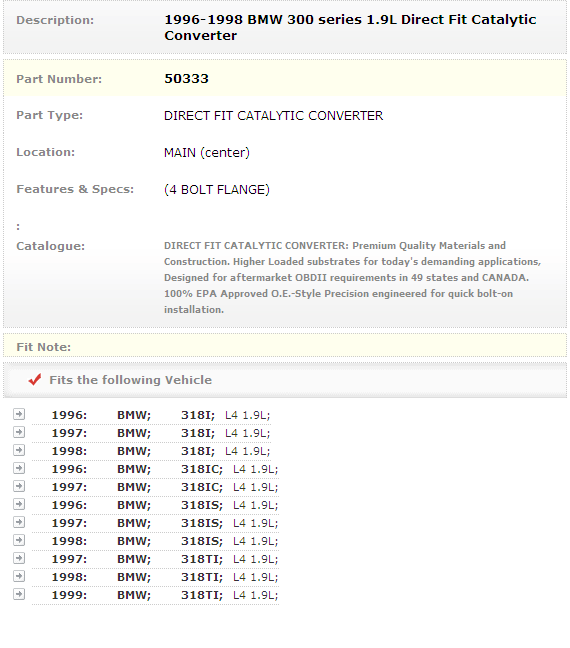
Task: Click arrow icon beside 1996 BMW 318IS row
Action: (19, 504)
